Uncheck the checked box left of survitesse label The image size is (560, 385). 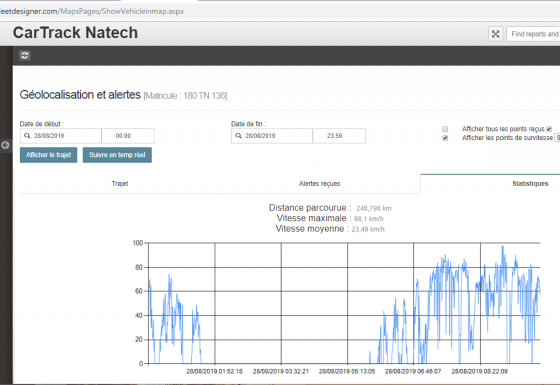[445, 138]
